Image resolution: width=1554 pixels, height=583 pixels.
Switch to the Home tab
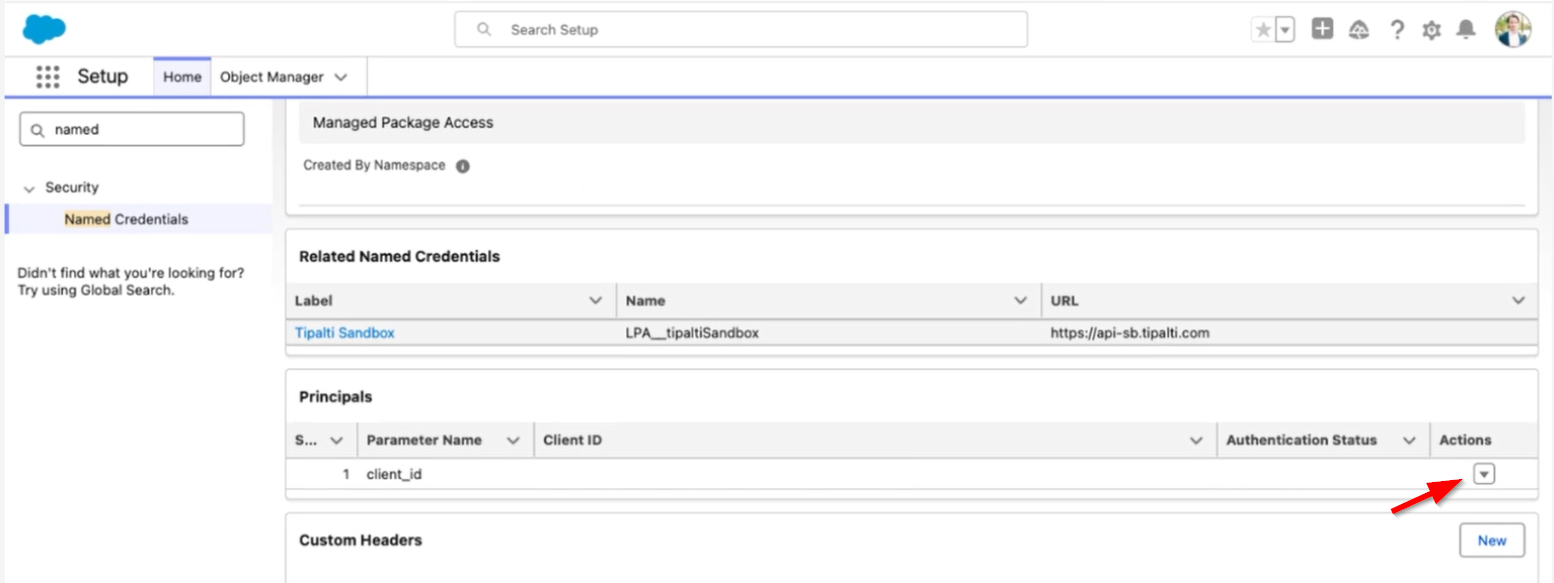(x=182, y=77)
